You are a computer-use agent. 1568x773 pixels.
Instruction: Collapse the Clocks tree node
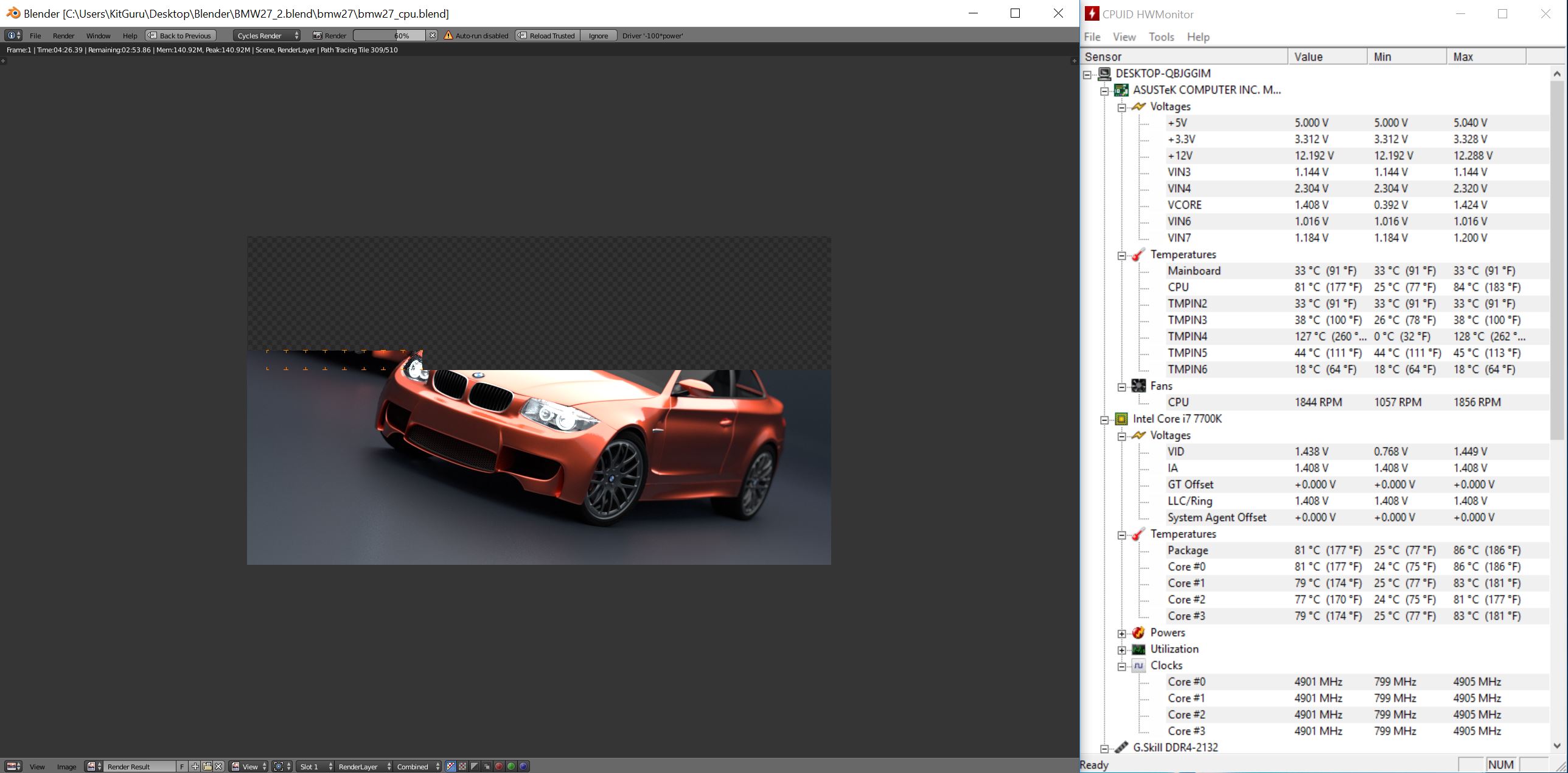point(1122,666)
